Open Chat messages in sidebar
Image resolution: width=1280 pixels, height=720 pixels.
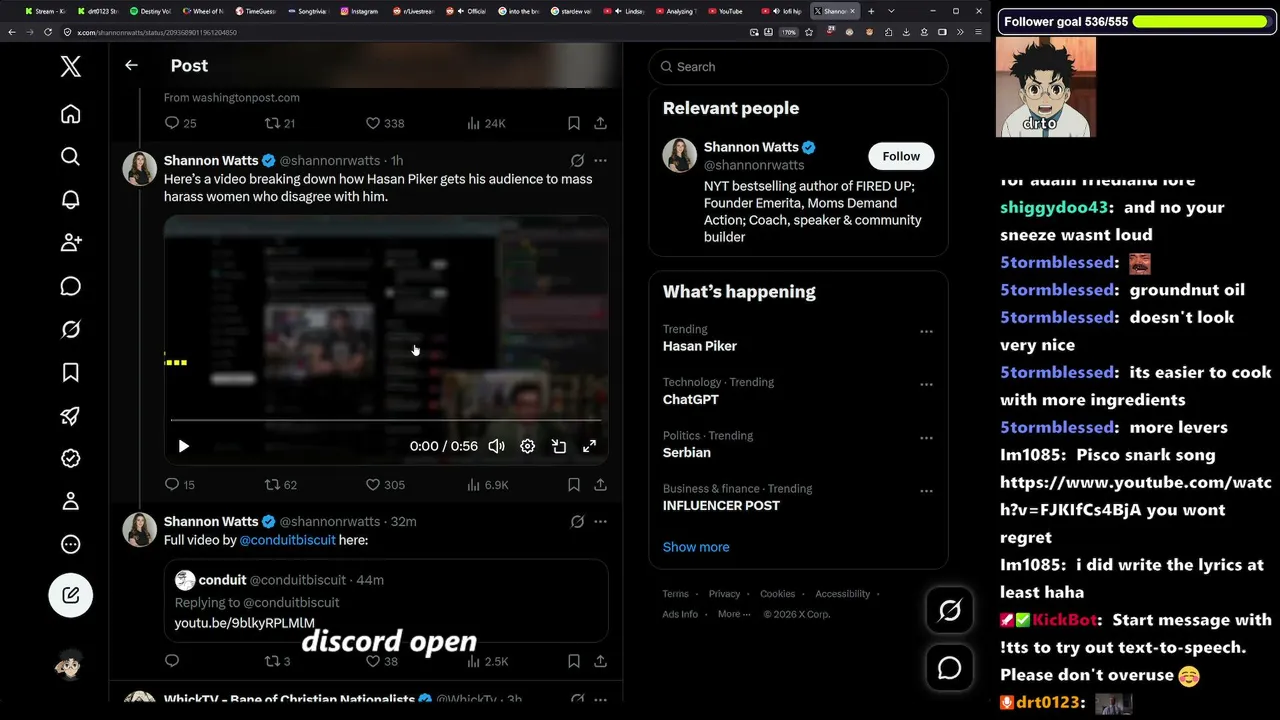[70, 286]
